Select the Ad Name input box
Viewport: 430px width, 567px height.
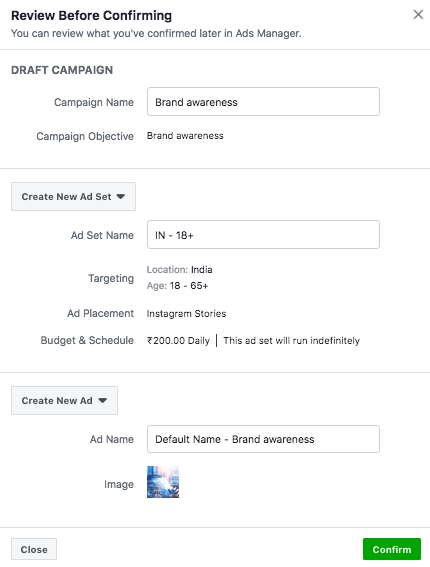(263, 439)
